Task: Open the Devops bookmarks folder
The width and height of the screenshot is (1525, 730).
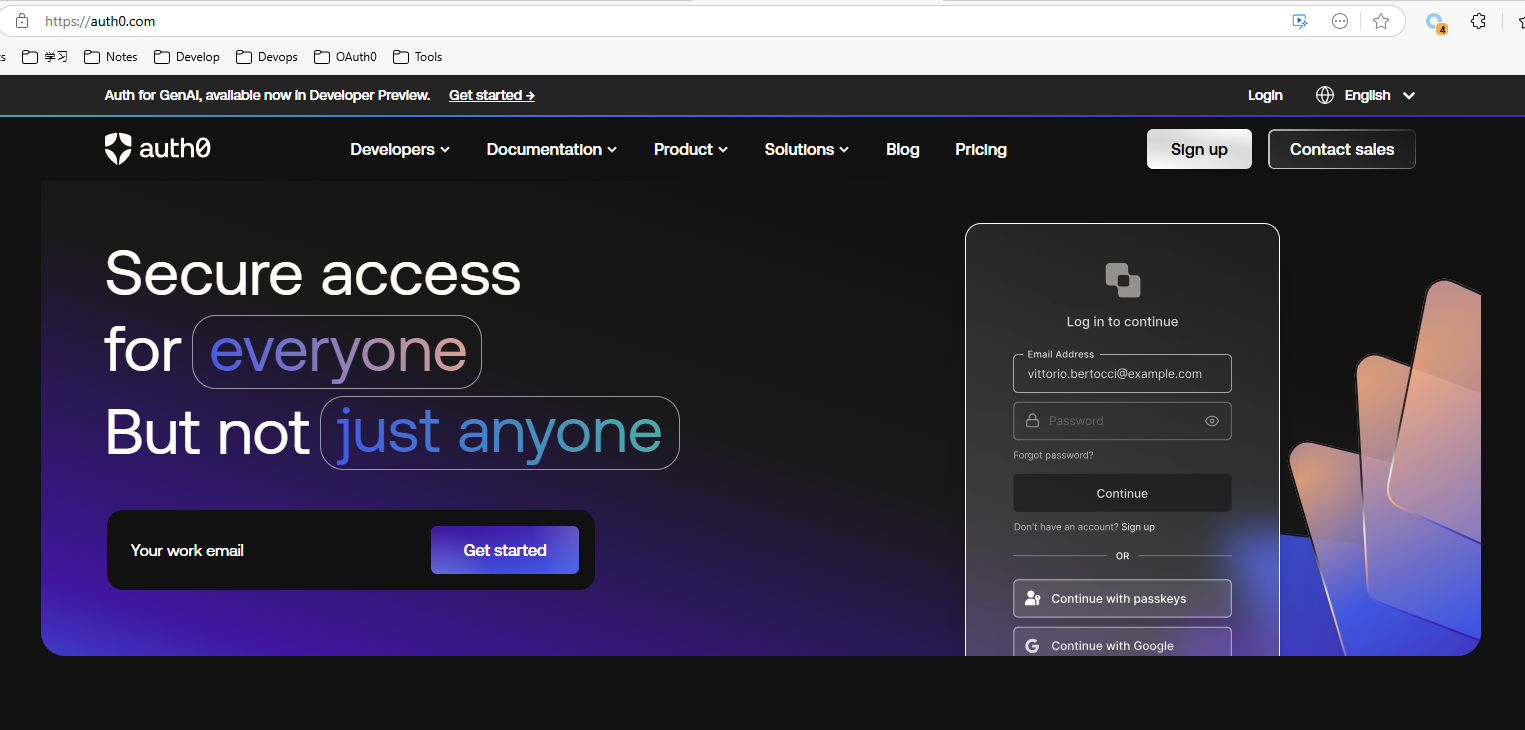Action: 267,57
